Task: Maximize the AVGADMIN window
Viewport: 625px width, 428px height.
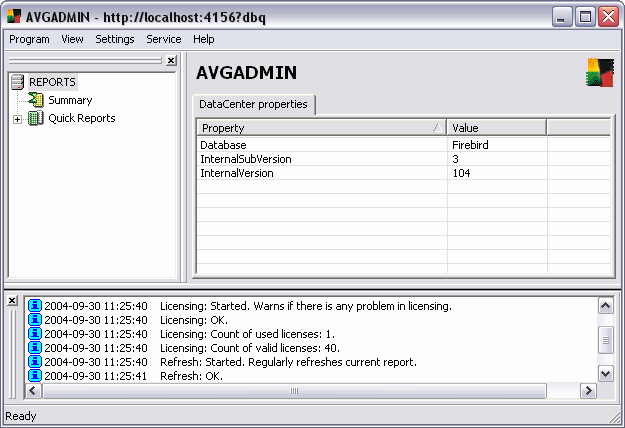Action: coord(585,17)
